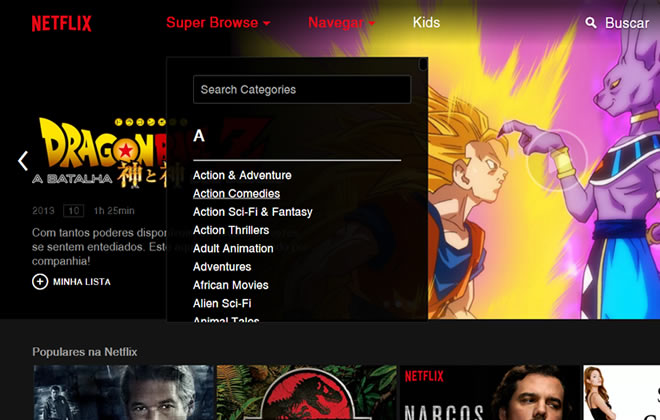
Task: Select Action Comedies category
Action: point(236,194)
